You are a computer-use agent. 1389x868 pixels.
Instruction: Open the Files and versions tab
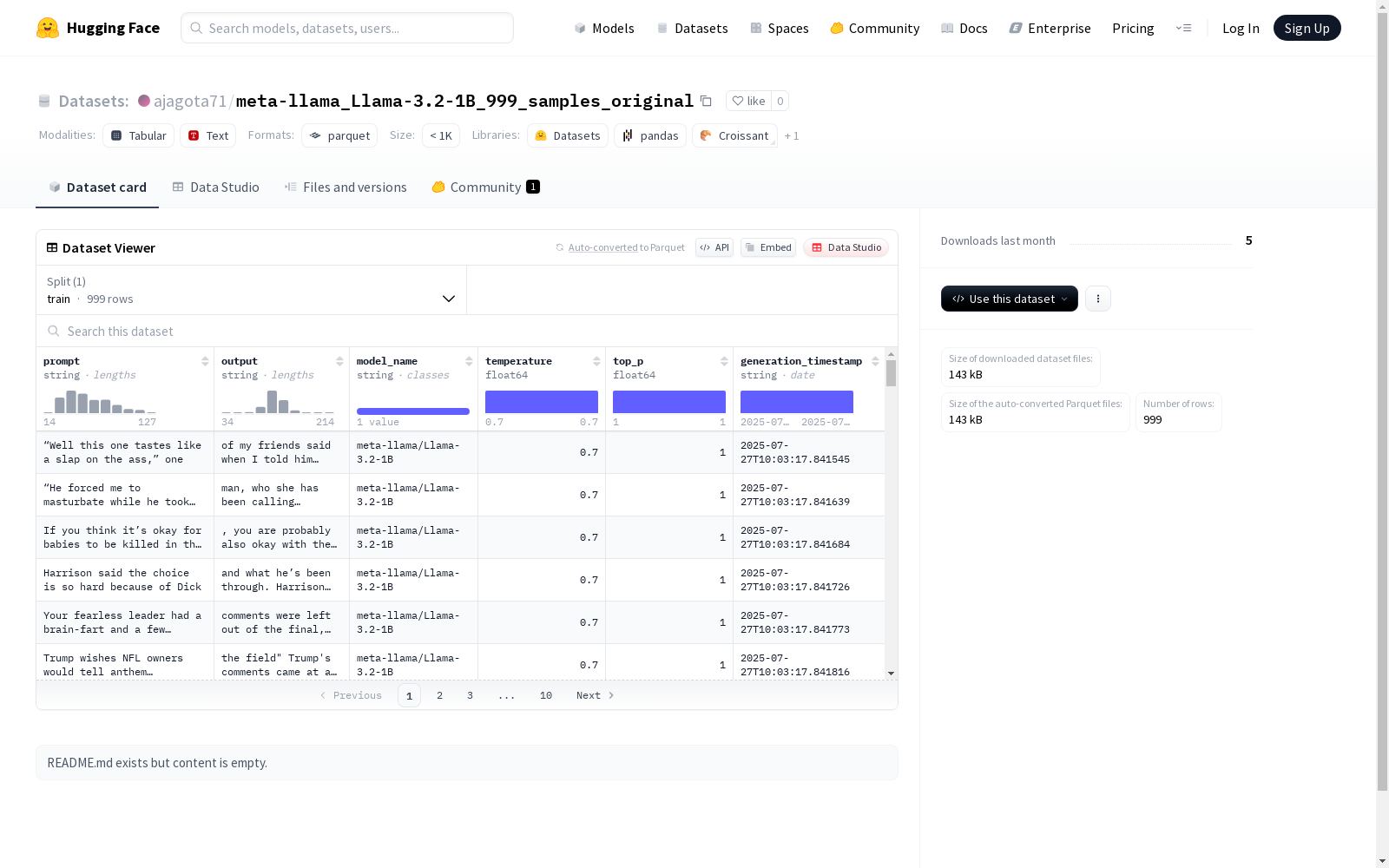pyautogui.click(x=346, y=187)
